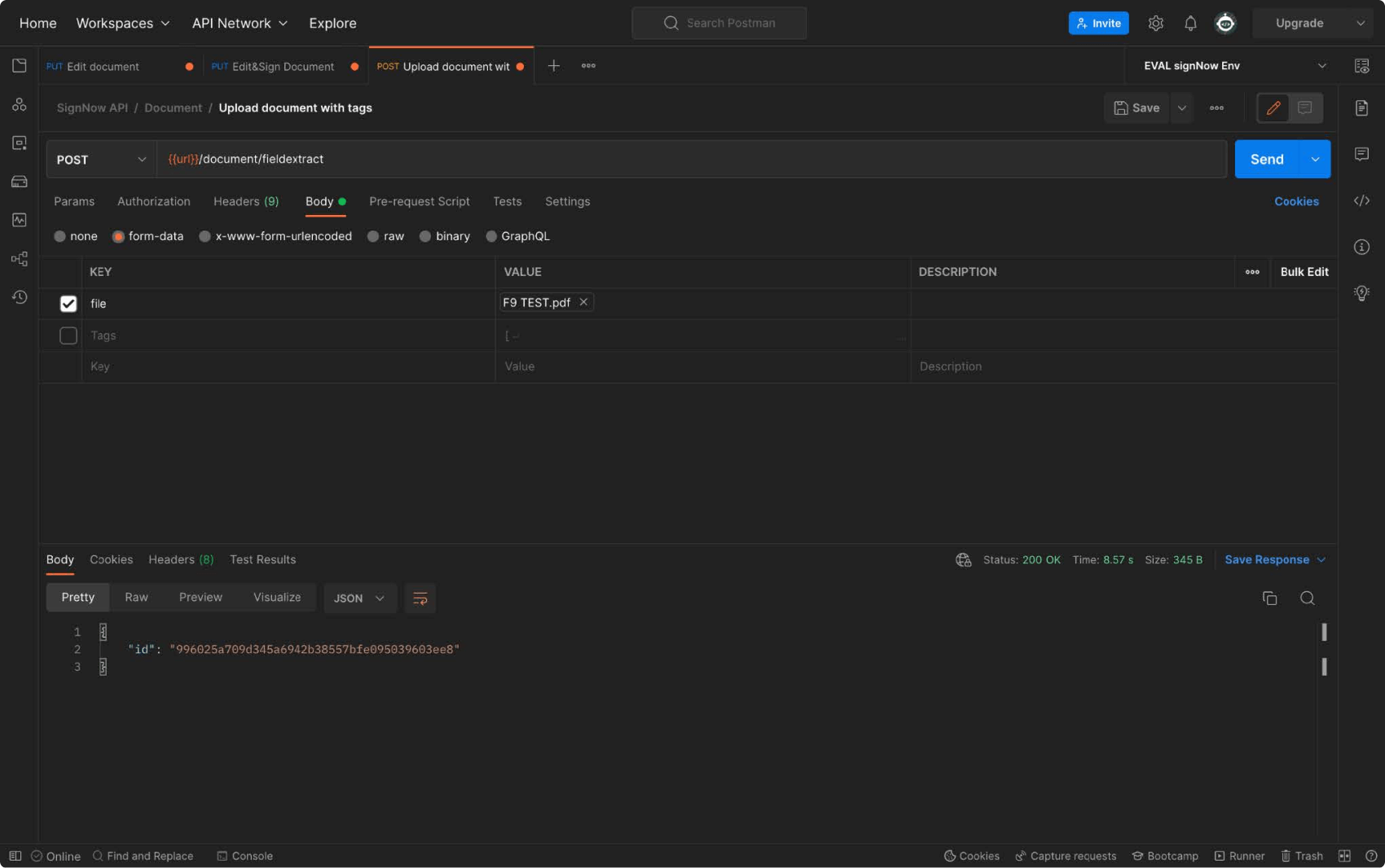Screen dimensions: 1385x868
Task: Click the Cookies link beside the request tabs
Action: 1295,201
